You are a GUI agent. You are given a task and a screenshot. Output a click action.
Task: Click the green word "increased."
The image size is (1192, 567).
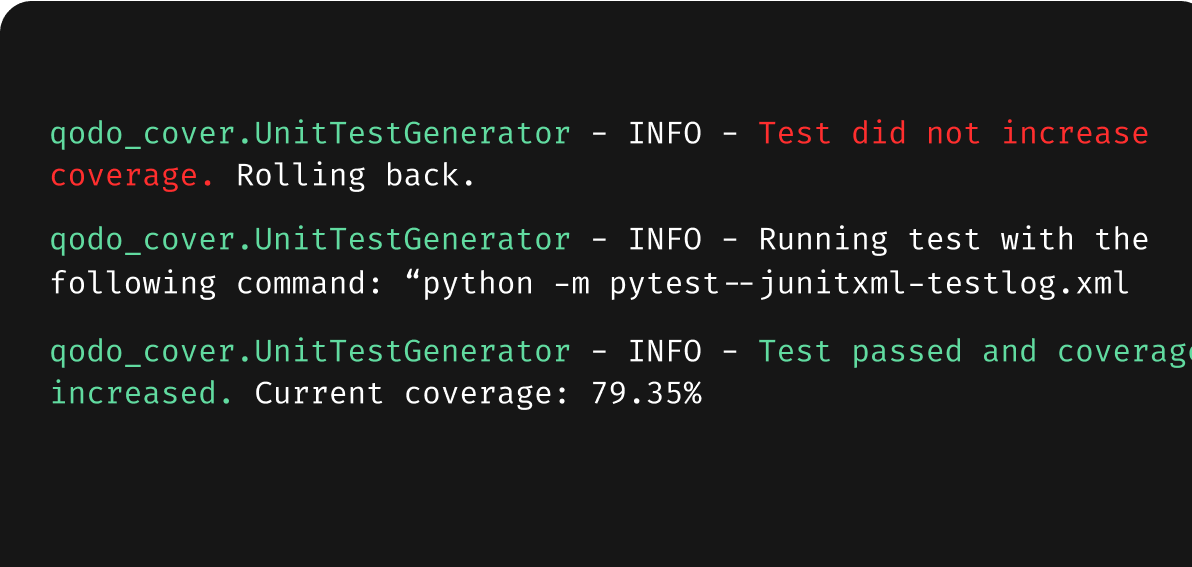coord(142,394)
